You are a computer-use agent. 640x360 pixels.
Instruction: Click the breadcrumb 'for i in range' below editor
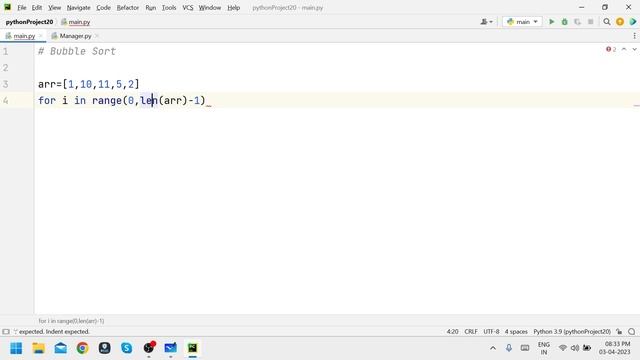click(x=71, y=321)
